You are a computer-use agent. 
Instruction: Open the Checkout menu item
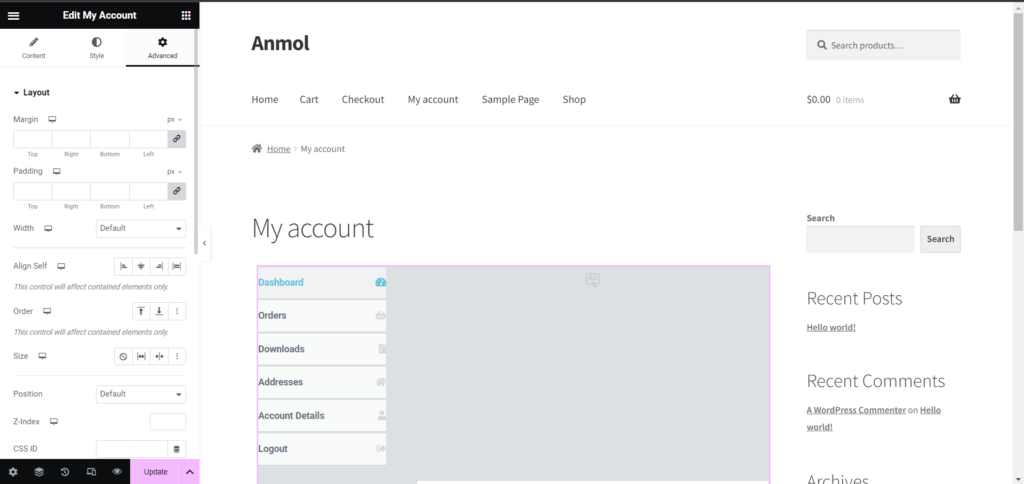click(x=363, y=99)
